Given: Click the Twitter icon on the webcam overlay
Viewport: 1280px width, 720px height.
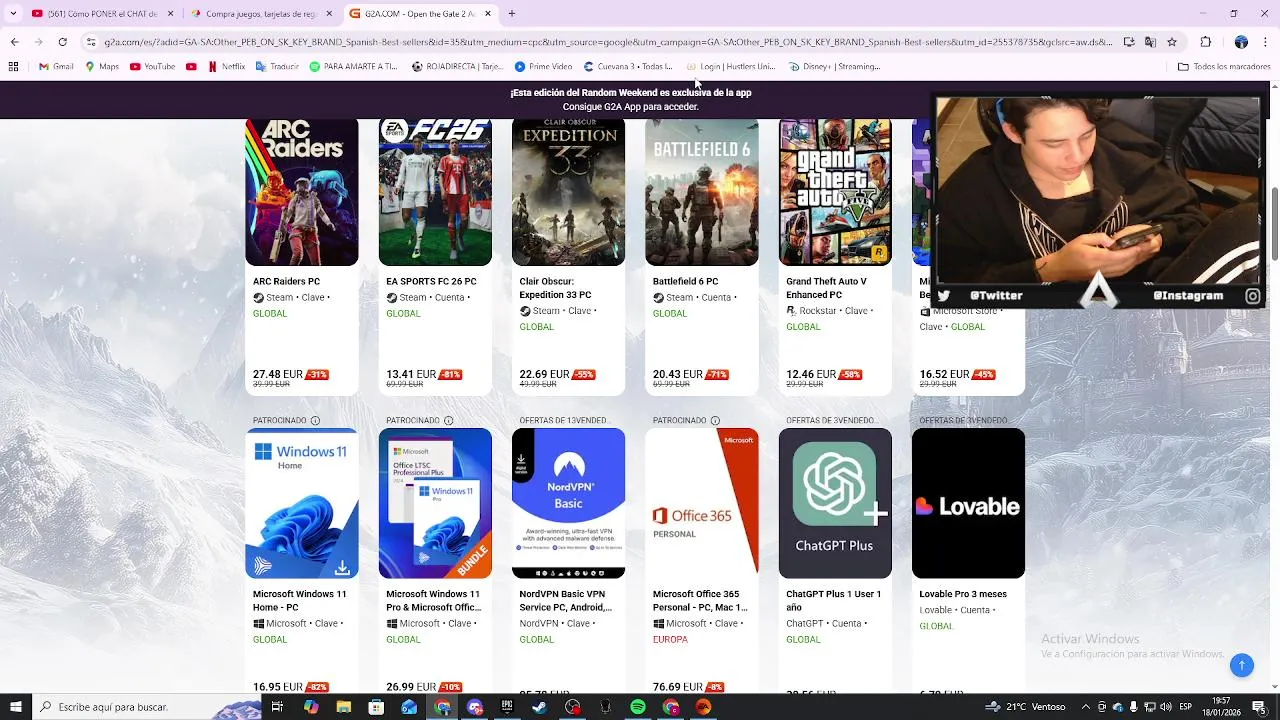Looking at the screenshot, I should [x=943, y=296].
